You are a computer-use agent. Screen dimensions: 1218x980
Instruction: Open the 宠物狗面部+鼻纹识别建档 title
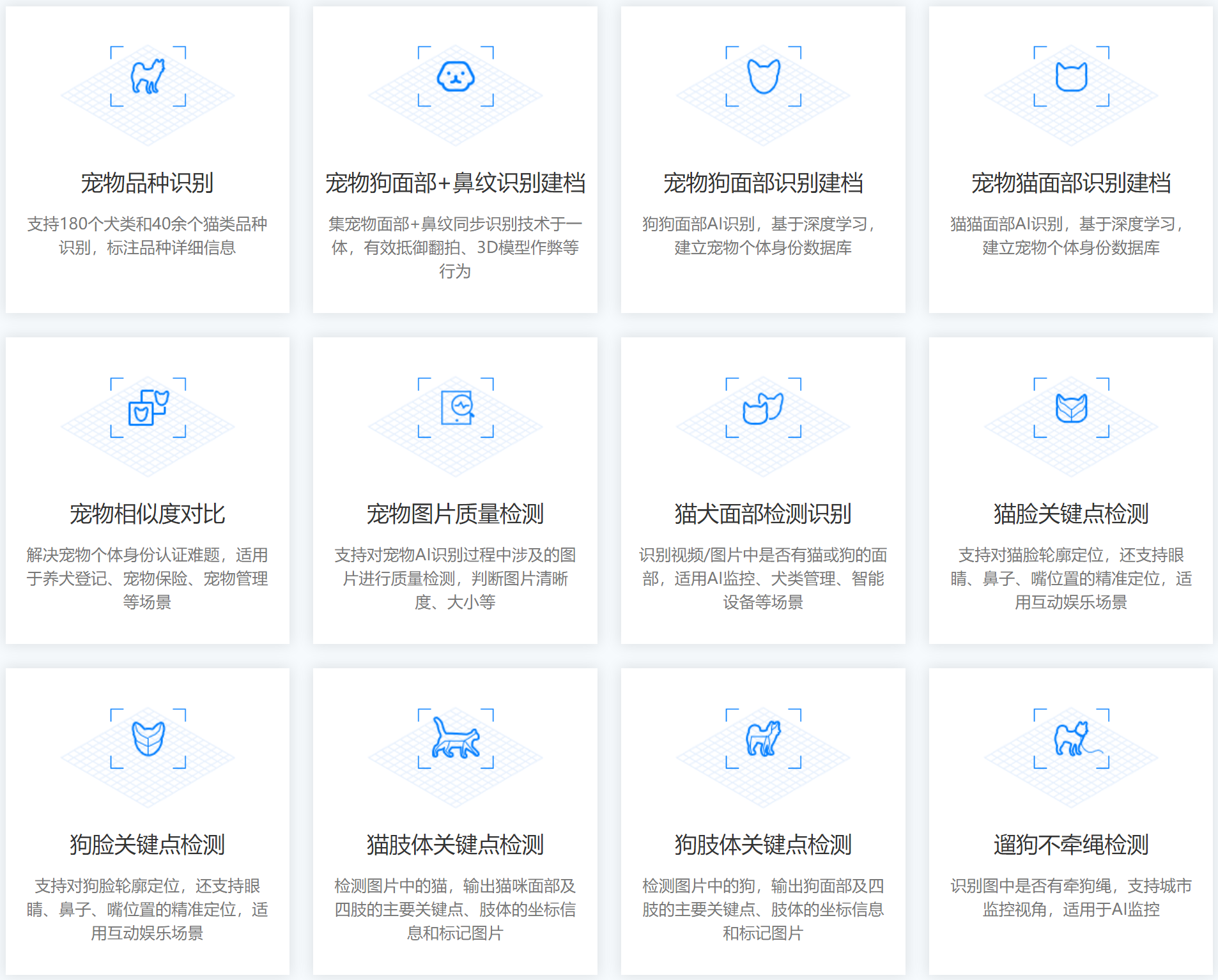456,183
